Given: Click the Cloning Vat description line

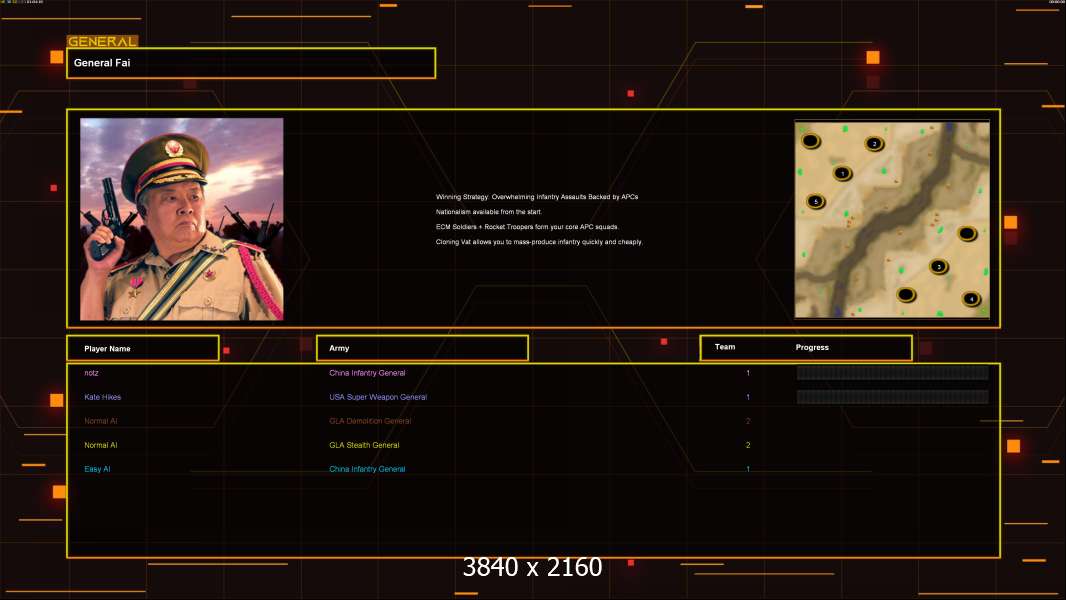Looking at the screenshot, I should pyautogui.click(x=539, y=242).
